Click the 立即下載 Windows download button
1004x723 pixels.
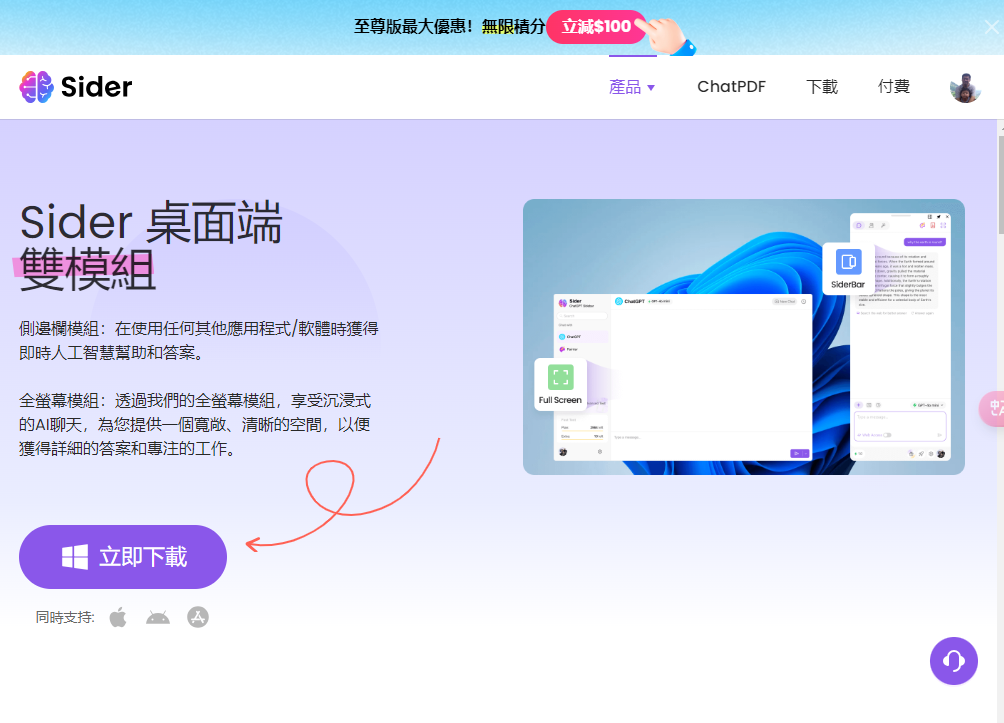coord(123,557)
